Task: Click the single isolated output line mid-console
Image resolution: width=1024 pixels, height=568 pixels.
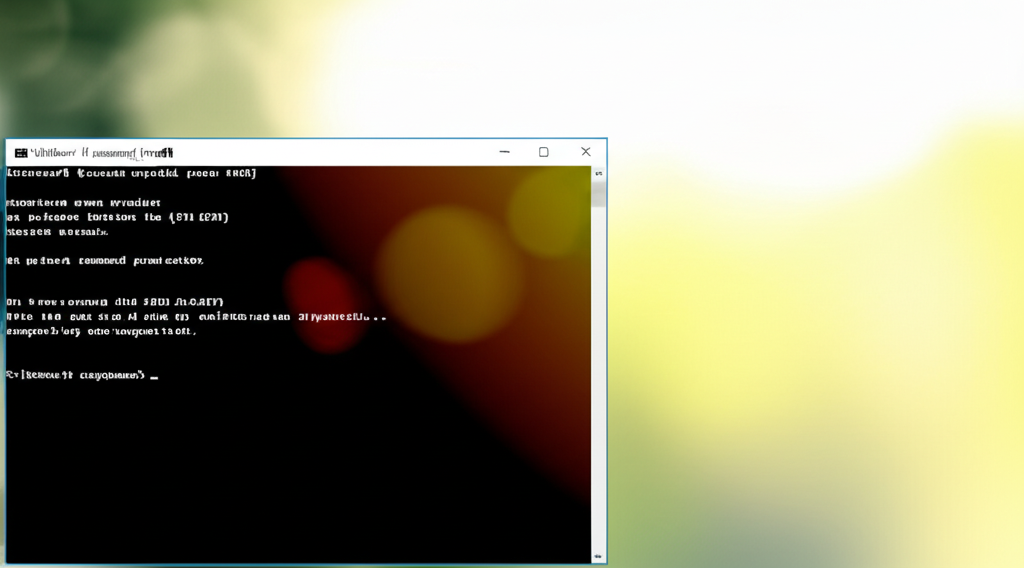Action: (x=105, y=260)
